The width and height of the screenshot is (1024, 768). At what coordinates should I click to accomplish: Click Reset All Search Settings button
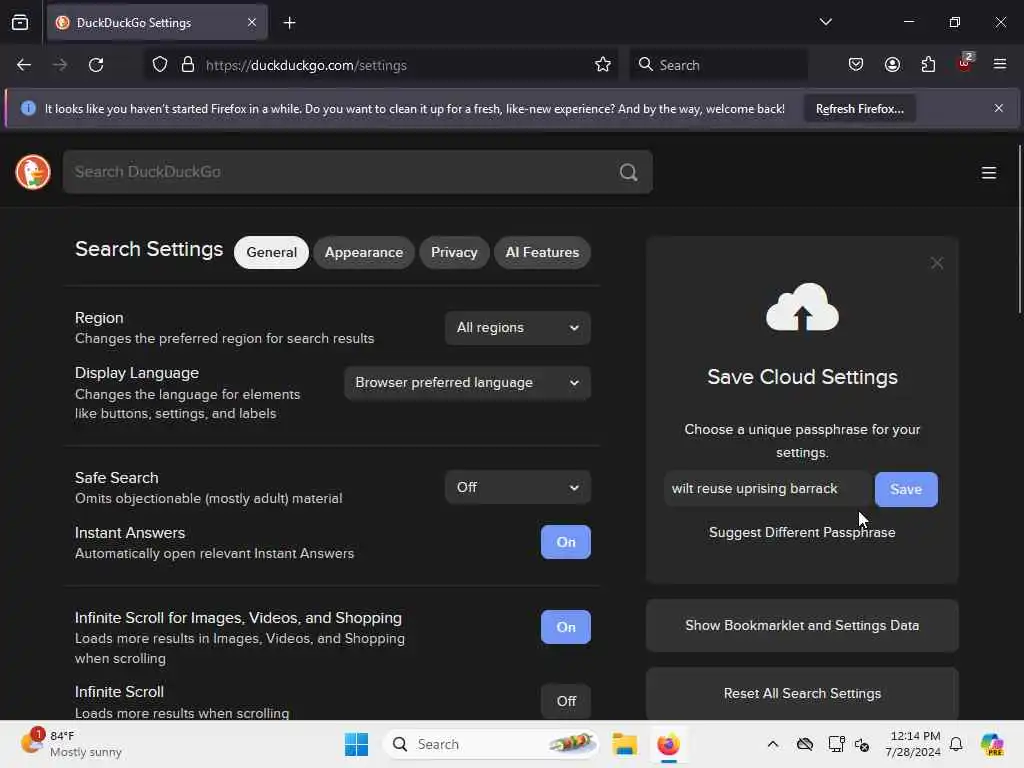[802, 694]
